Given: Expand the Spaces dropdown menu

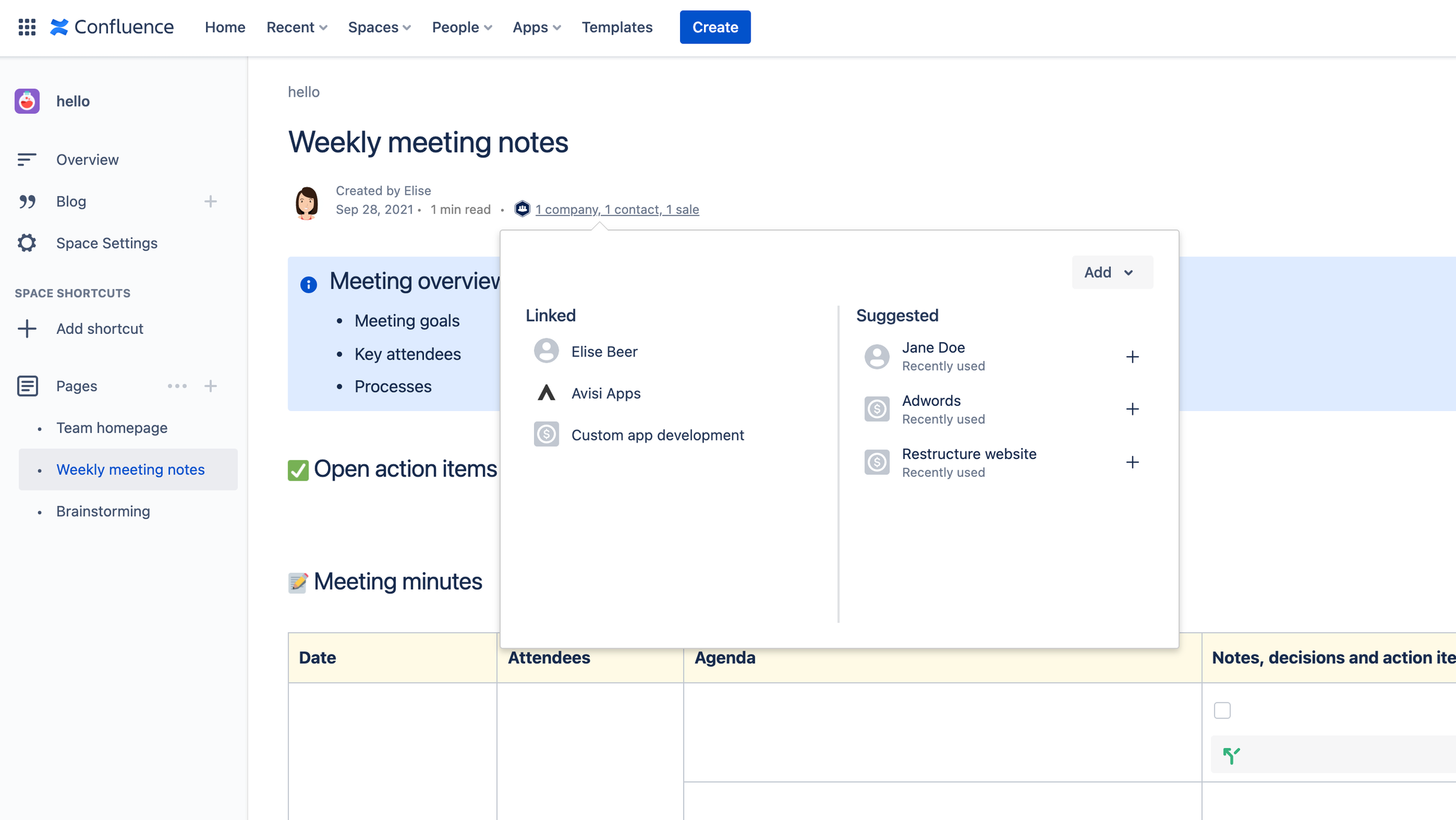Looking at the screenshot, I should pyautogui.click(x=379, y=27).
